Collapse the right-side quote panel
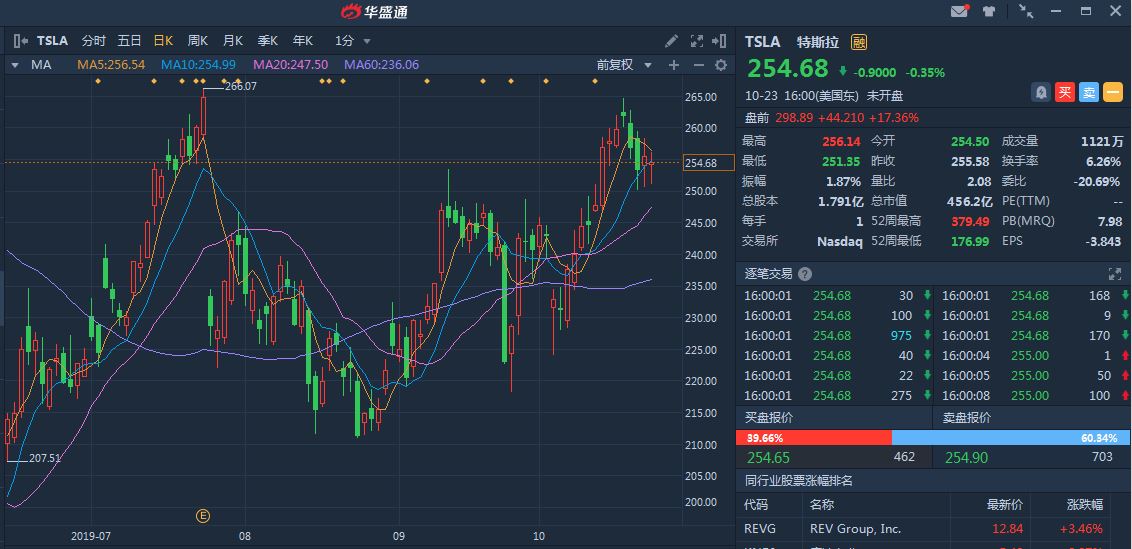The image size is (1132, 549). point(719,41)
